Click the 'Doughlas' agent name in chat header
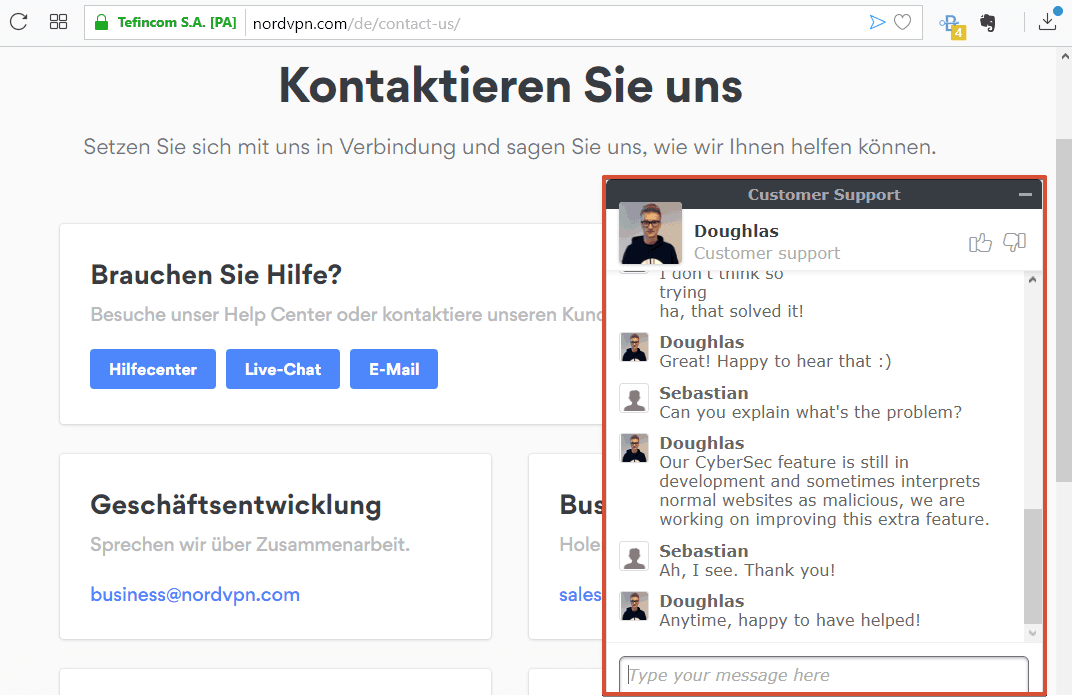The width and height of the screenshot is (1072, 700). 736,231
